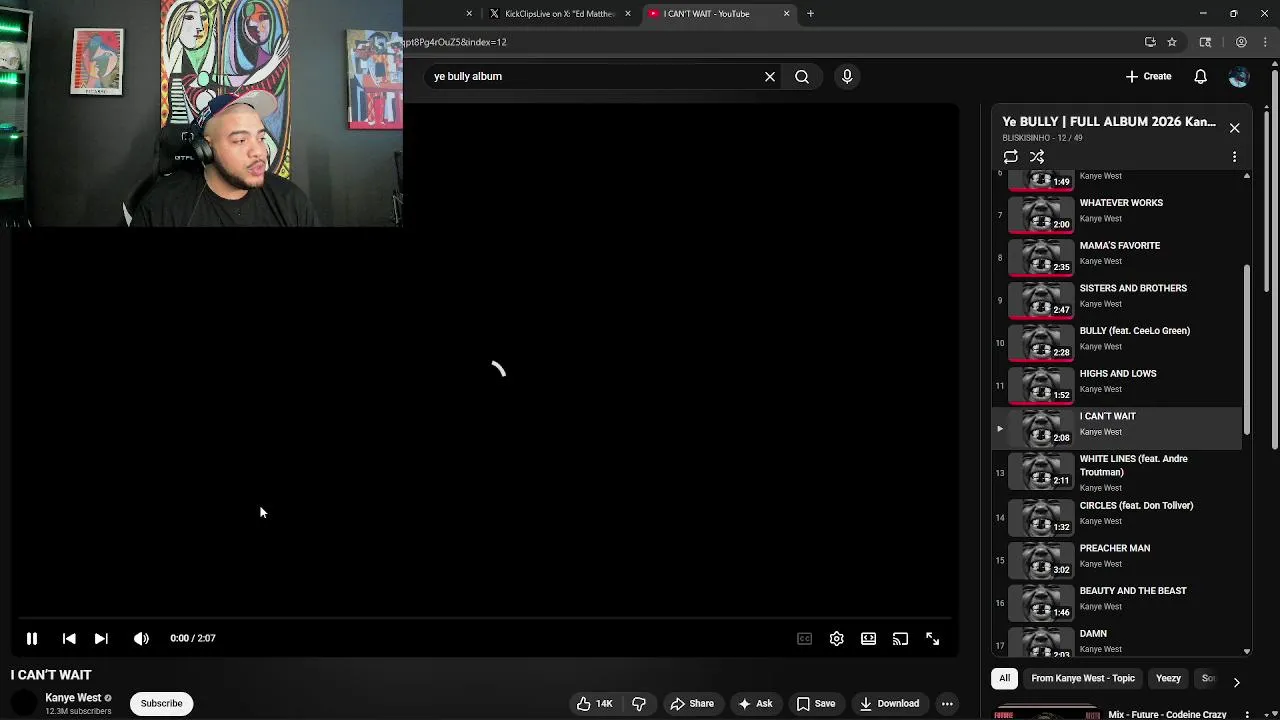Open a new browser tab

[x=810, y=14]
